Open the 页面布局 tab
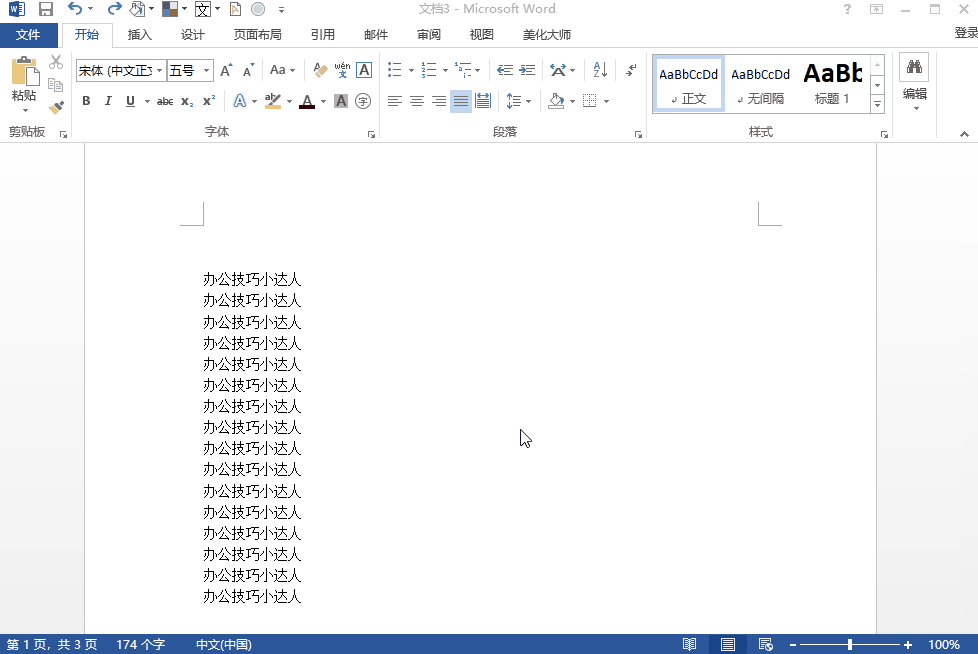The width and height of the screenshot is (978, 654). coord(257,35)
